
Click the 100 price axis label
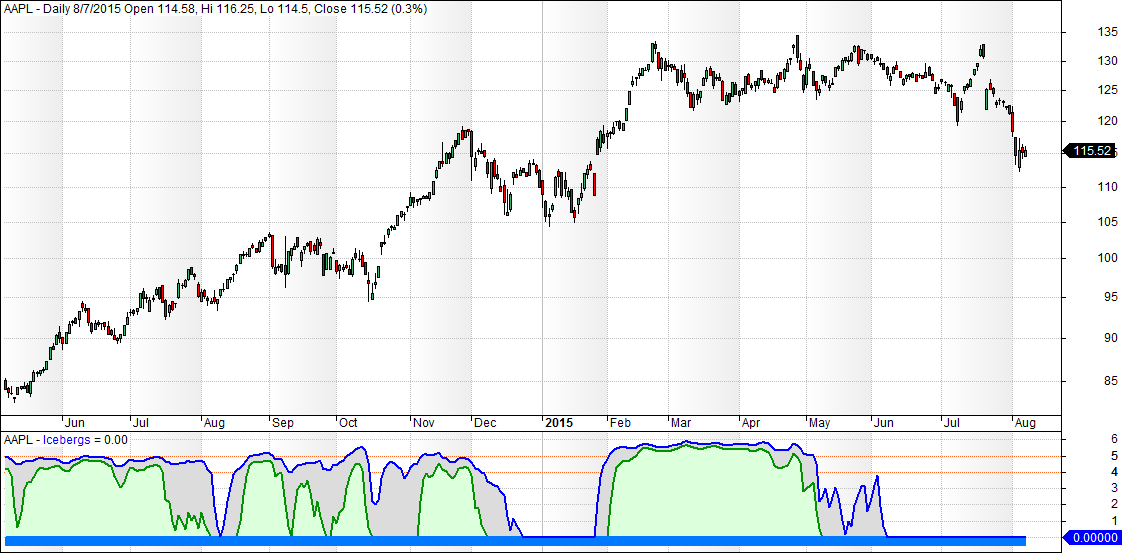(1080, 258)
